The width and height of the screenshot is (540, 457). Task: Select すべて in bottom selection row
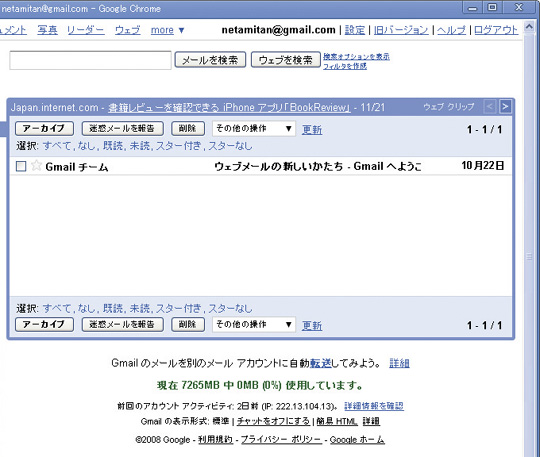[57, 308]
